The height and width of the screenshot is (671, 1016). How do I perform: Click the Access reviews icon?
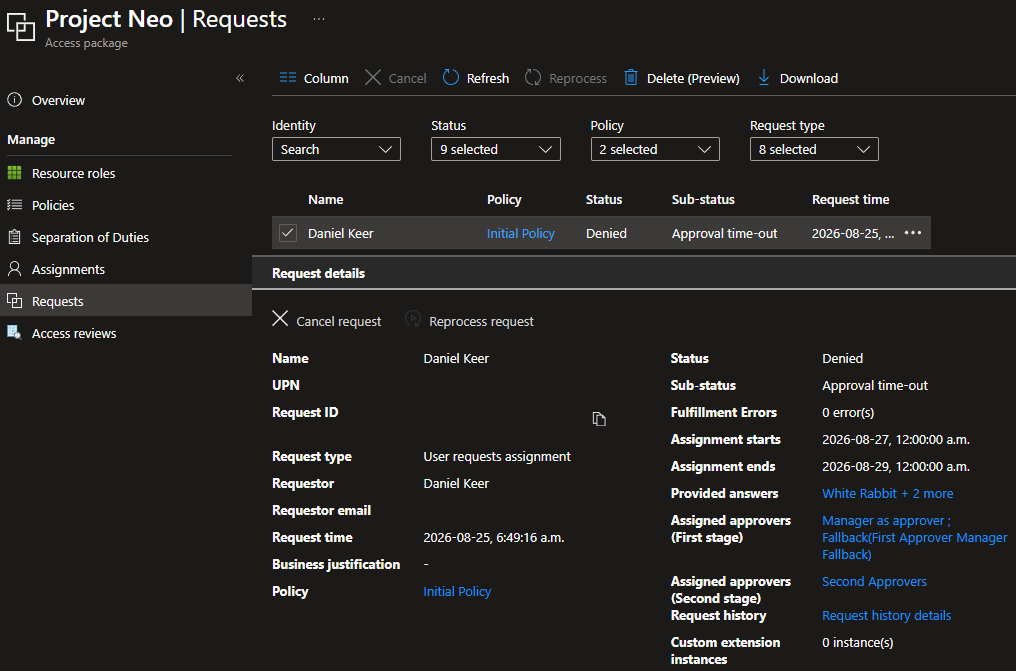pos(14,333)
